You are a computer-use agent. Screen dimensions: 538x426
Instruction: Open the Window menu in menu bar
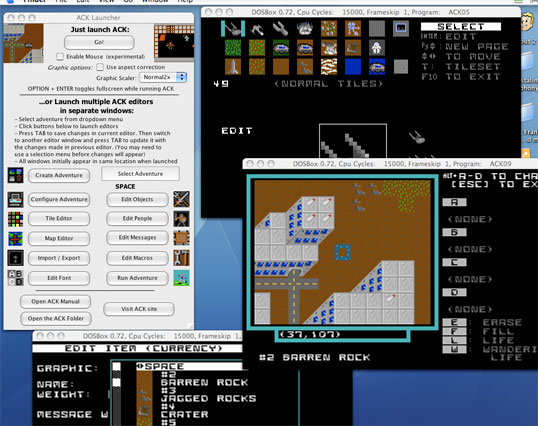point(155,1)
